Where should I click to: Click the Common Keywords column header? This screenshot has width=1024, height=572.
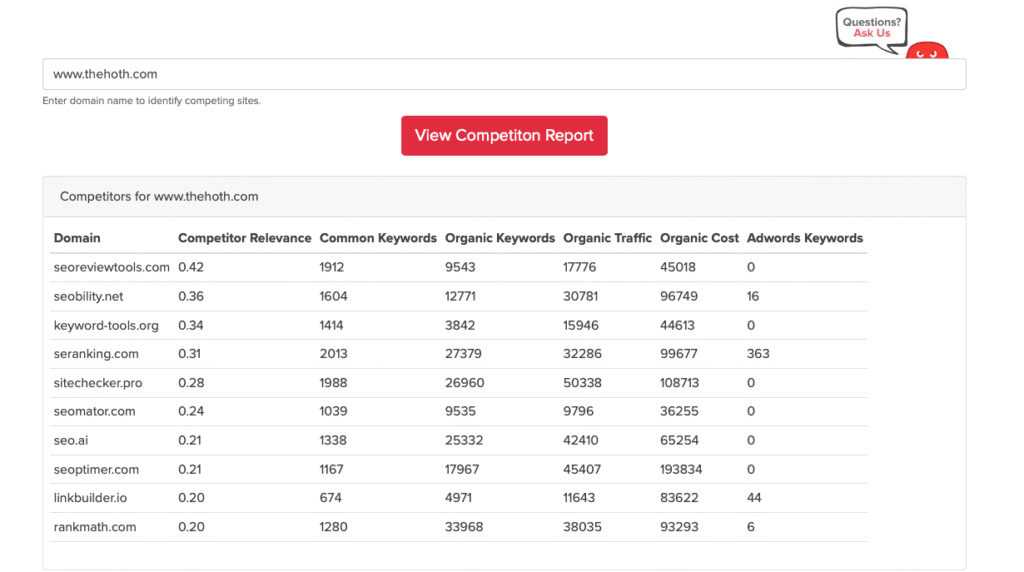click(378, 238)
